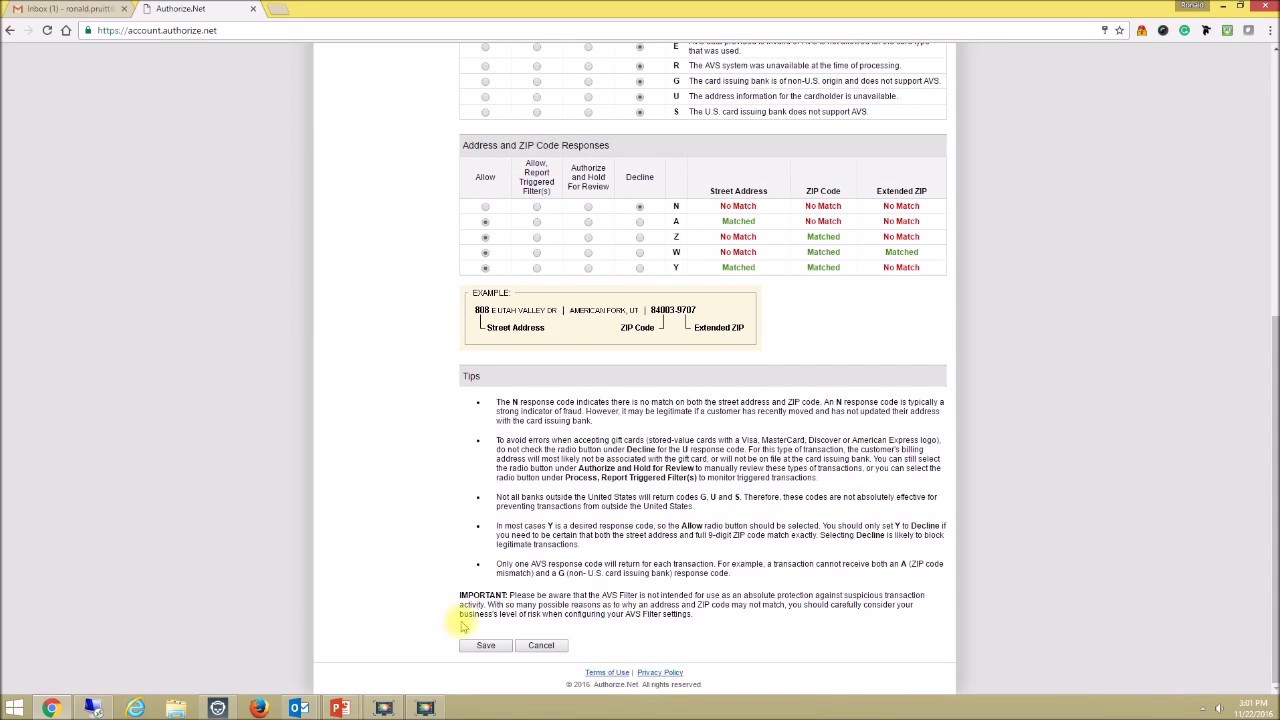Select Allow Report Triggered Filter for code S
Viewport: 1280px width, 720px height.
point(537,112)
